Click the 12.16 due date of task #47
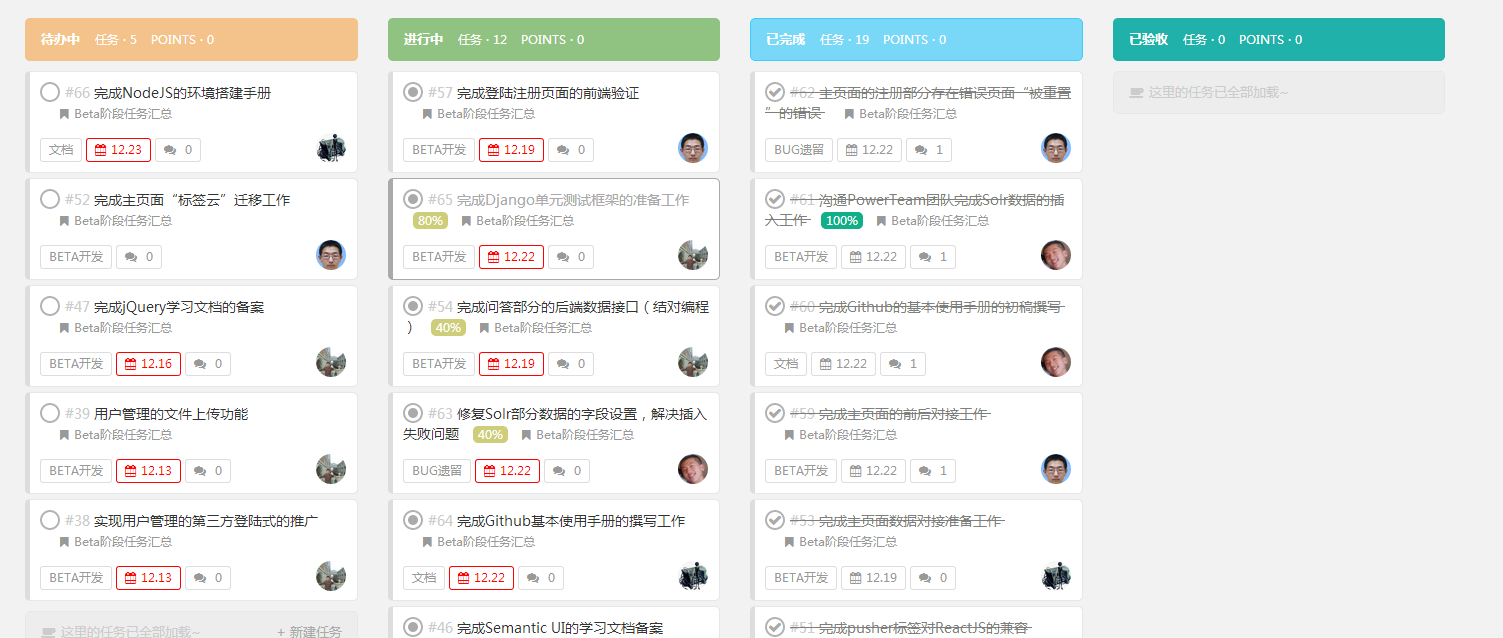The height and width of the screenshot is (638, 1503). [149, 364]
